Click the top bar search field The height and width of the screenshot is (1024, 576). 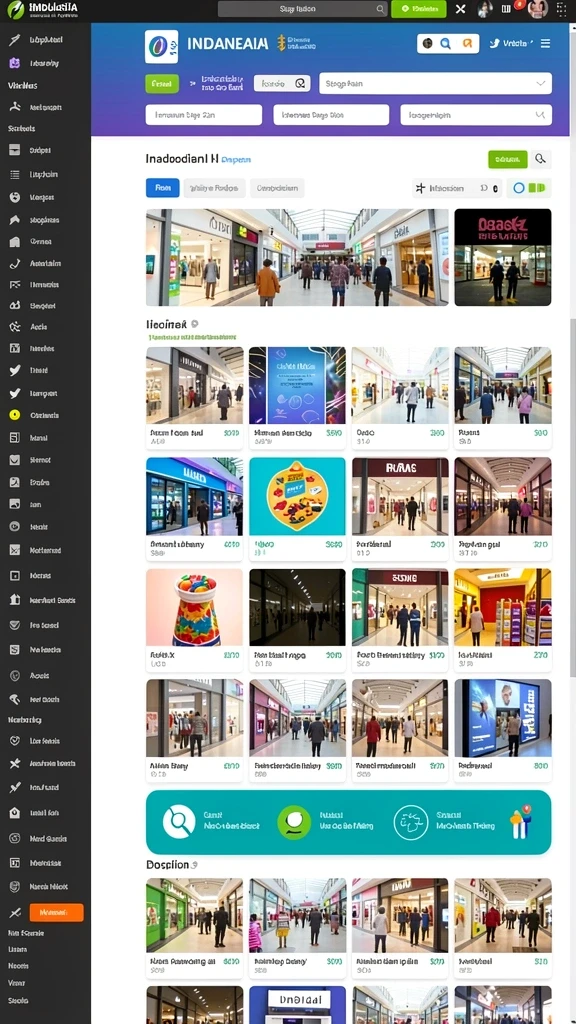tap(302, 9)
